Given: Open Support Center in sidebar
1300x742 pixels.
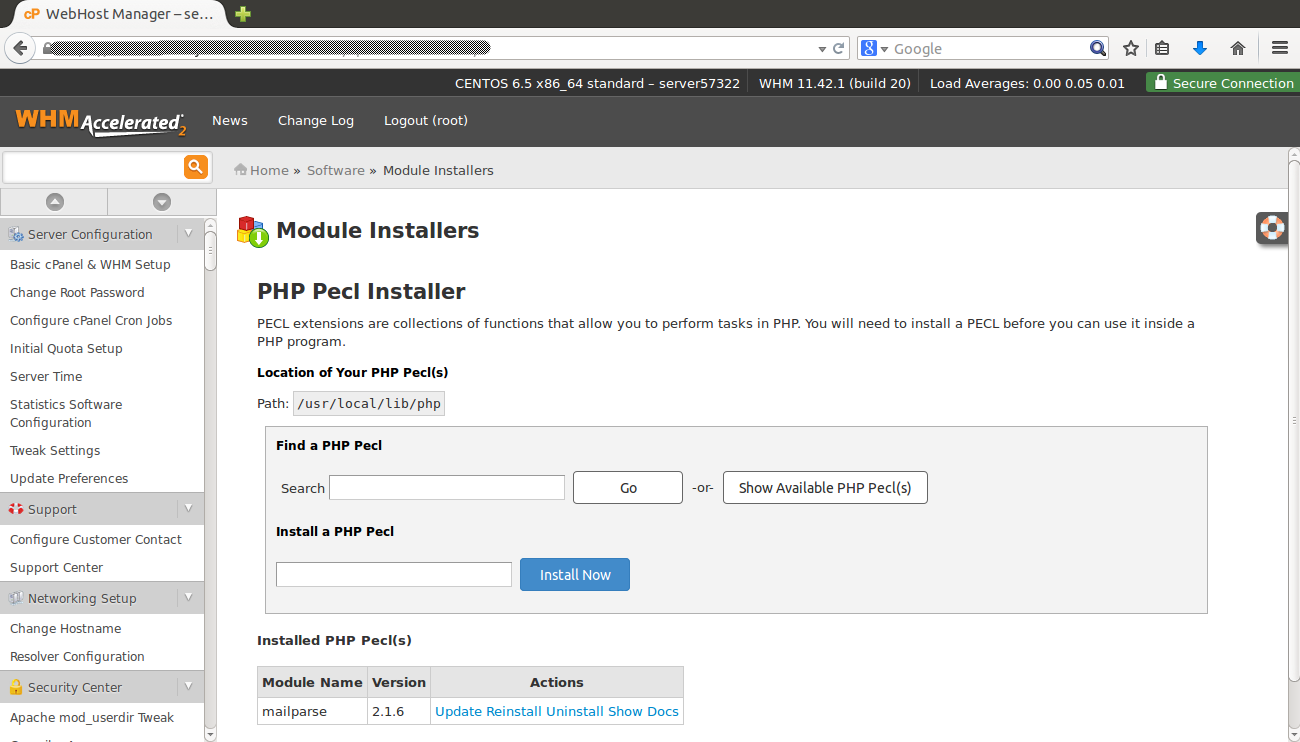Looking at the screenshot, I should tap(56, 567).
